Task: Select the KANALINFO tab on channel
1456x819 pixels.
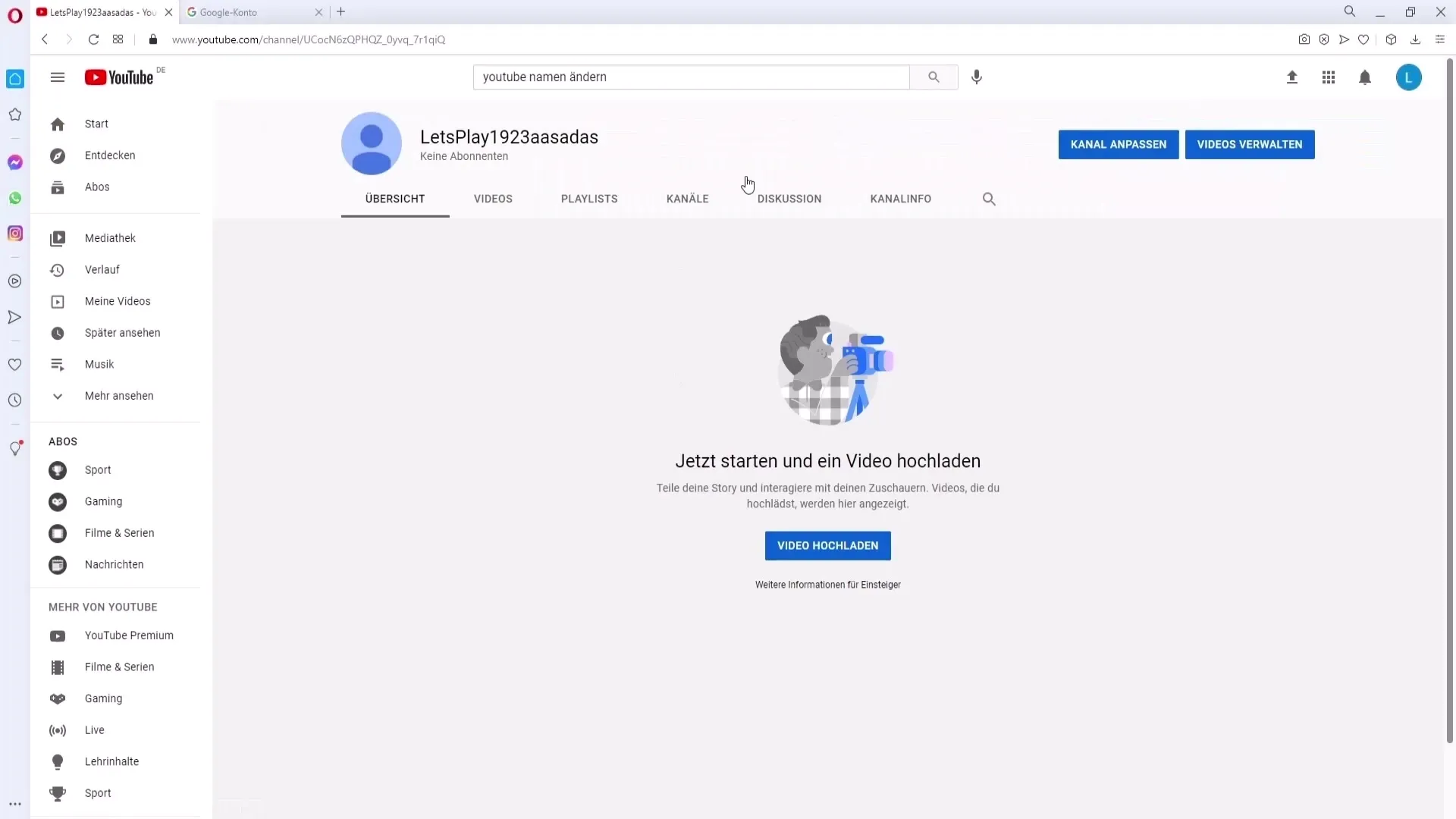Action: tap(901, 198)
